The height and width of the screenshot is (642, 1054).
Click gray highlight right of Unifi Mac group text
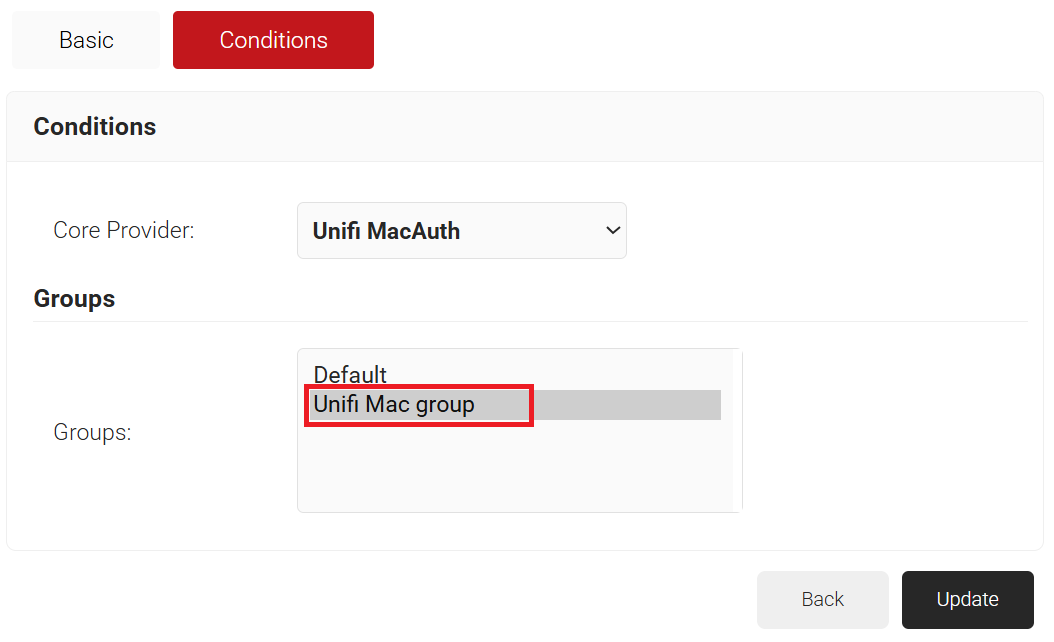pos(630,405)
